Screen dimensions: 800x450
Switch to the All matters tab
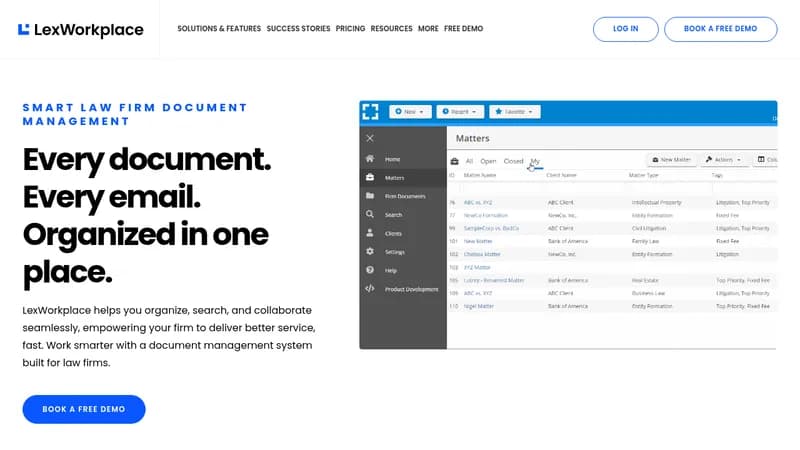click(469, 161)
